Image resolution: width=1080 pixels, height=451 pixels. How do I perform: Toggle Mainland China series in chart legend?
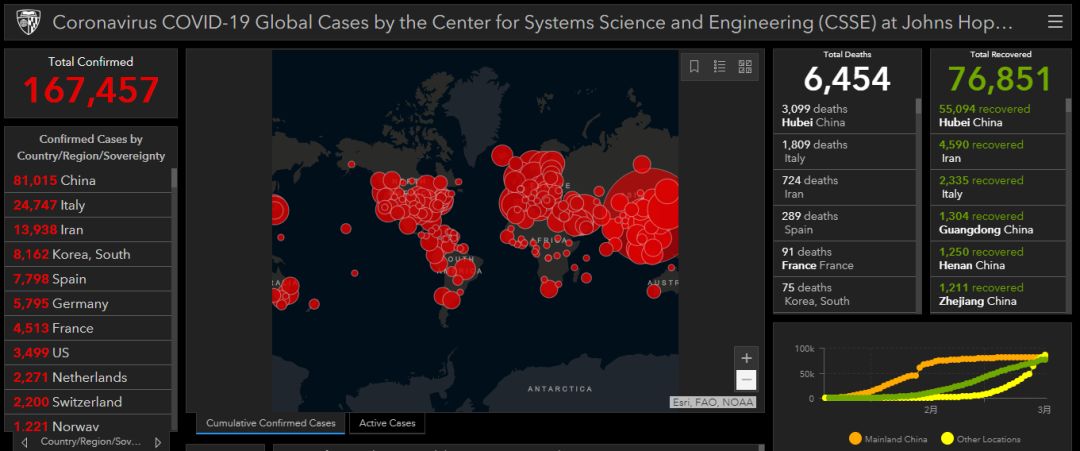coord(886,439)
